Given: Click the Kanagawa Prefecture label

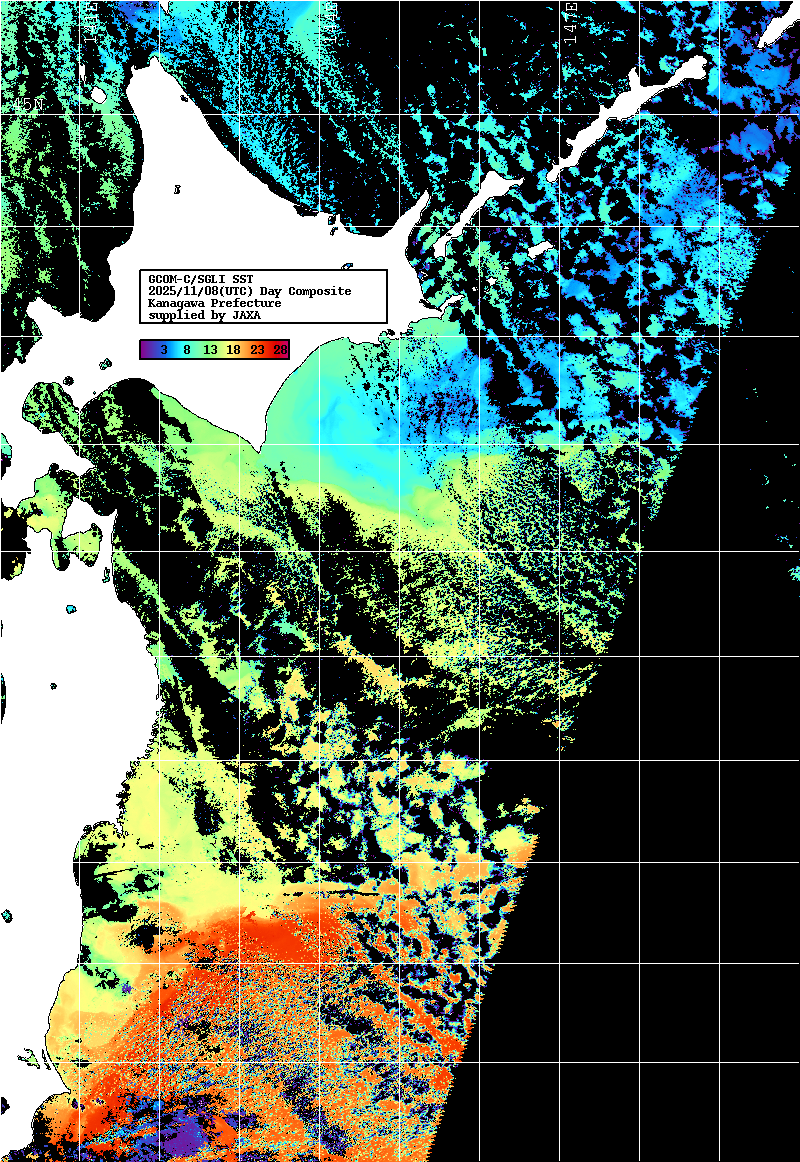Looking at the screenshot, I should tap(214, 303).
